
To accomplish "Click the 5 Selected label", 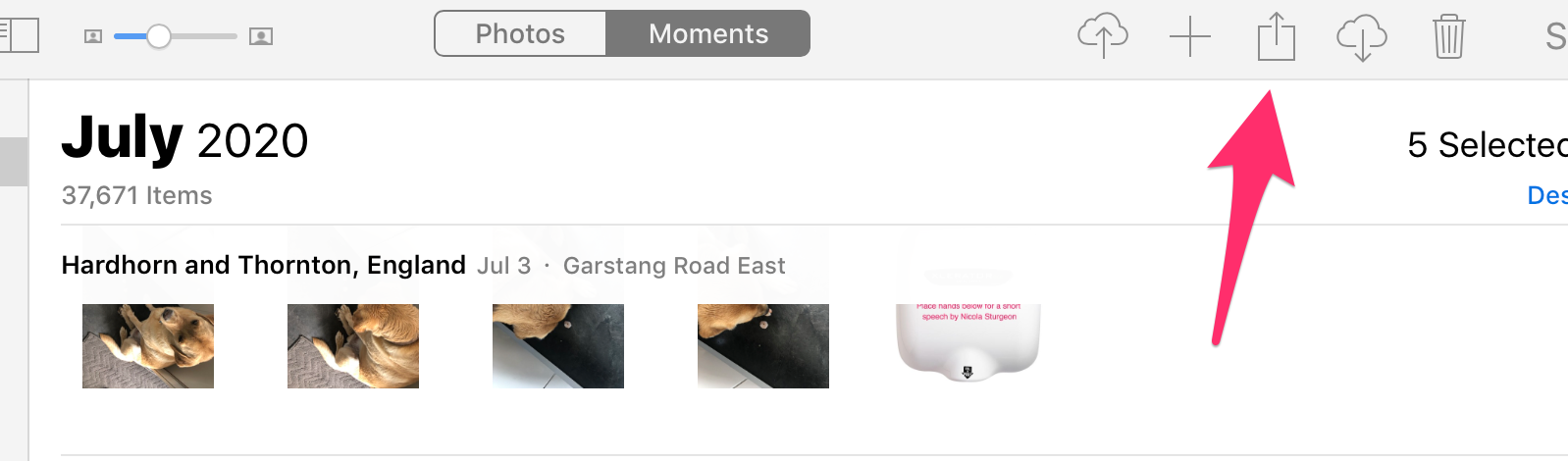I will 1488,145.
